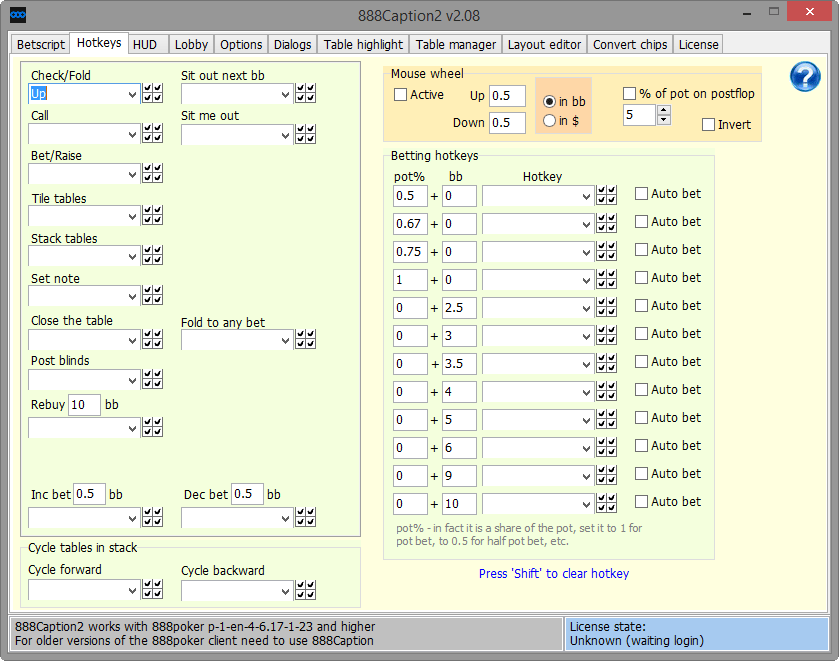The image size is (839, 661).
Task: Click the modifier-keys grid icon beside Call
Action: coord(152,133)
